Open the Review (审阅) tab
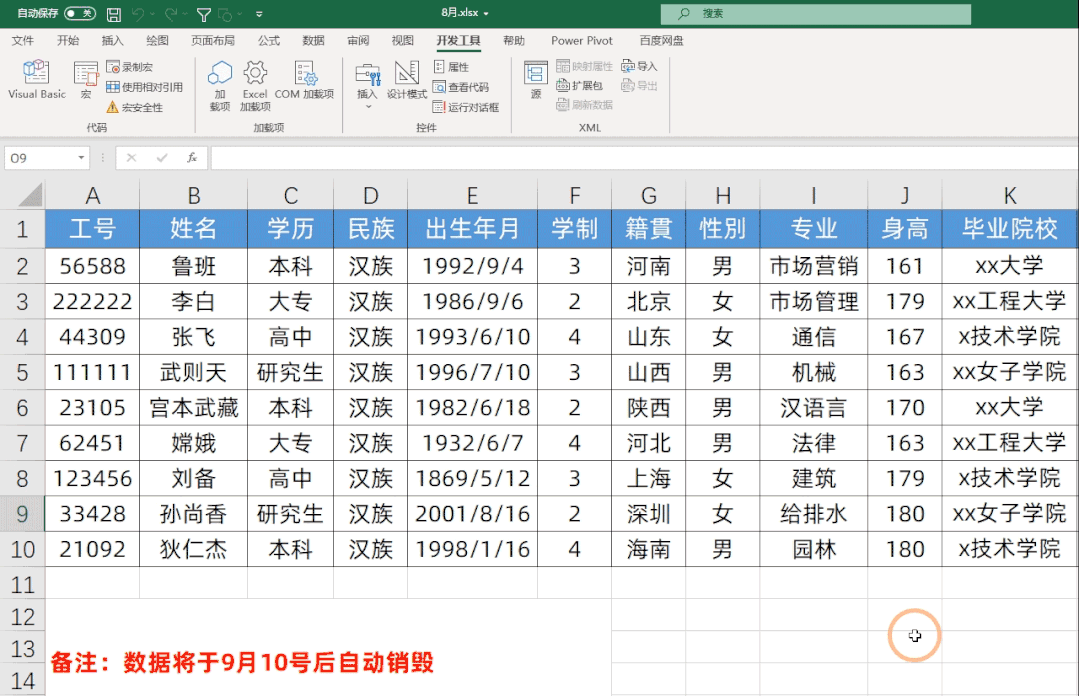This screenshot has height=696, width=1079. click(x=358, y=41)
